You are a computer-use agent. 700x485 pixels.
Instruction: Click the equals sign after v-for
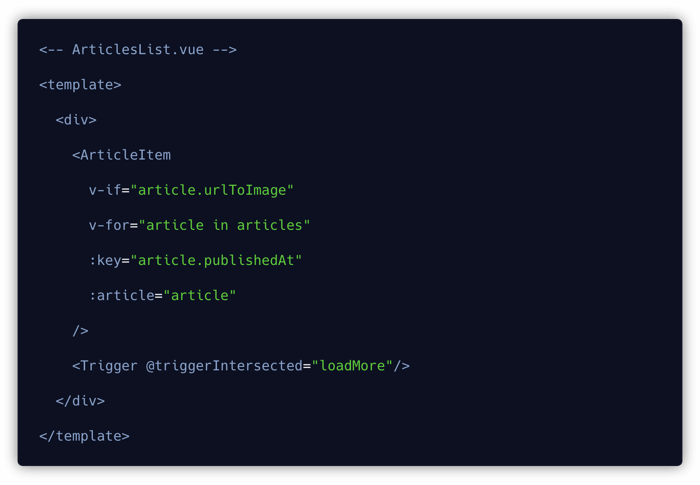(x=134, y=225)
